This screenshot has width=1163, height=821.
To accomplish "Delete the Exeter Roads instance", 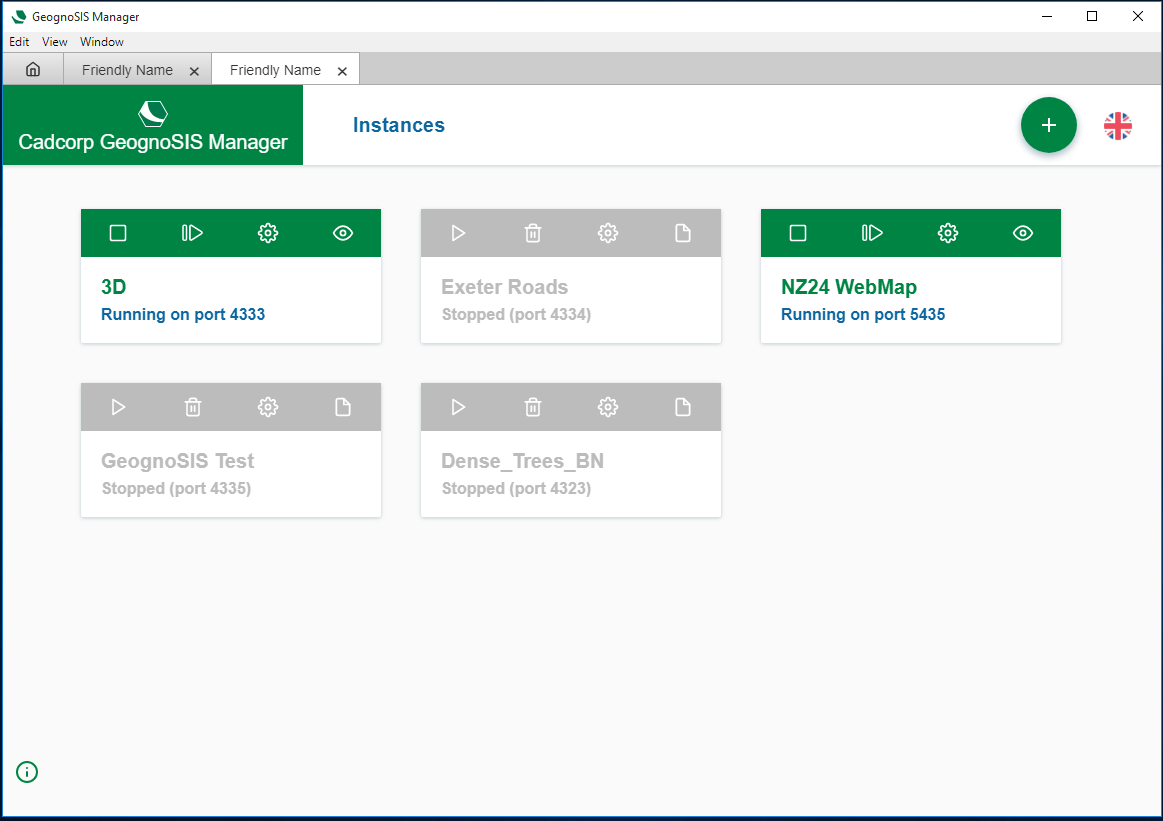I will (533, 233).
